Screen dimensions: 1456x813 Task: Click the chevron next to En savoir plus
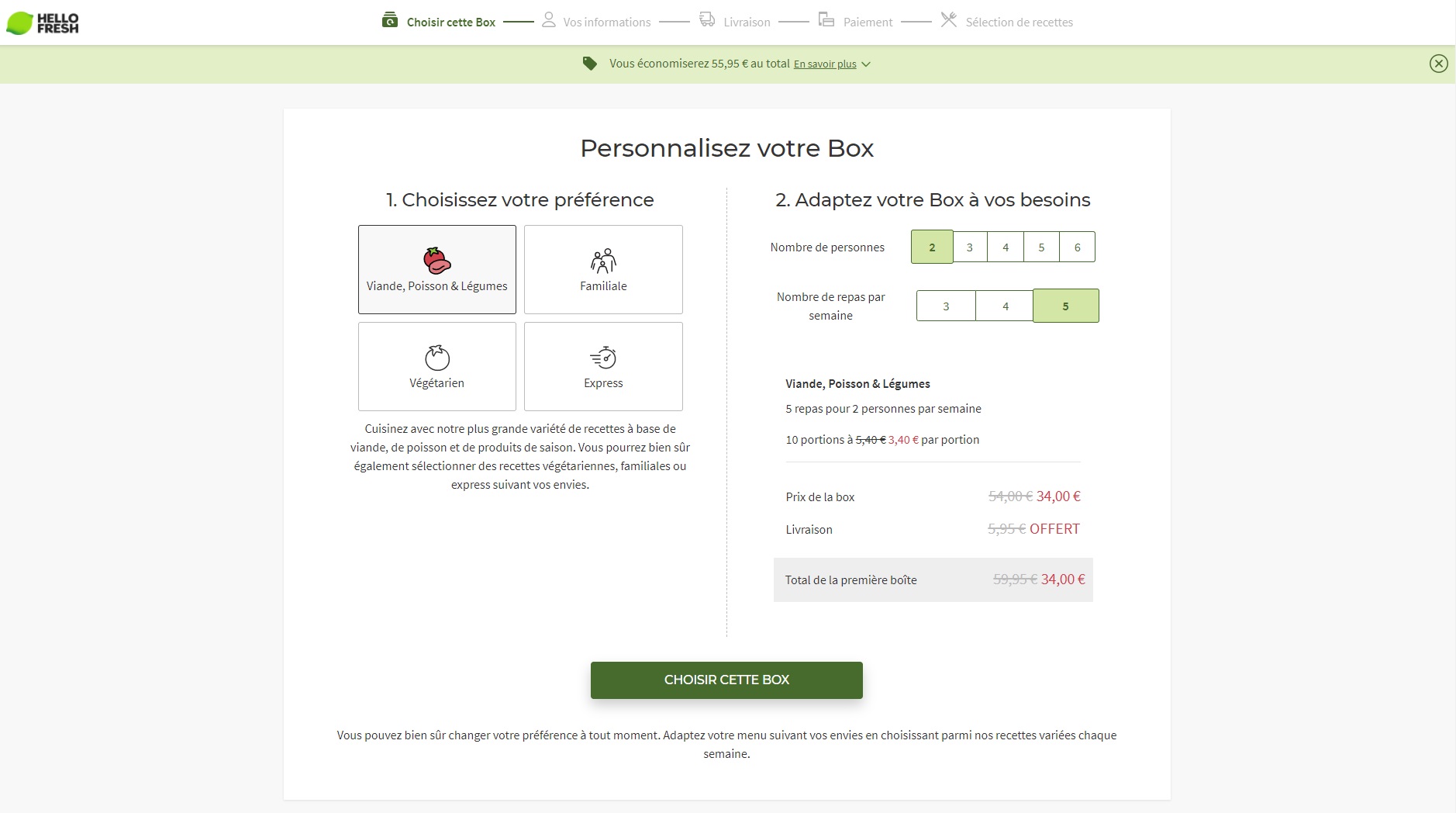click(866, 64)
